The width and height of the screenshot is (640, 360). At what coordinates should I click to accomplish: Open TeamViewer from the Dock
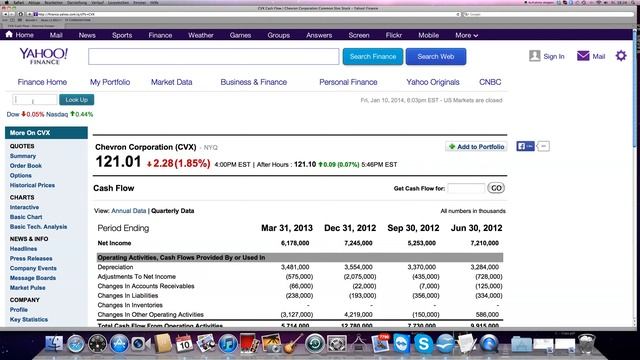(402, 343)
